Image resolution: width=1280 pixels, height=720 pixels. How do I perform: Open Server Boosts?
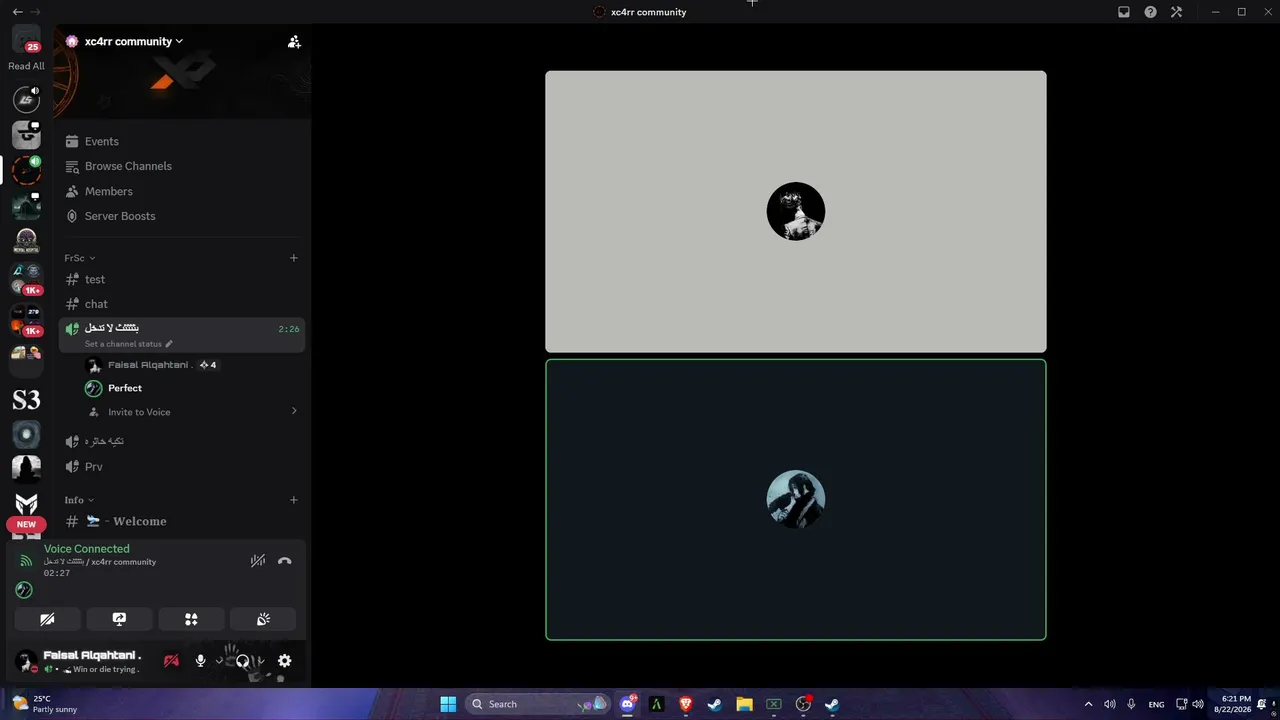pos(119,216)
